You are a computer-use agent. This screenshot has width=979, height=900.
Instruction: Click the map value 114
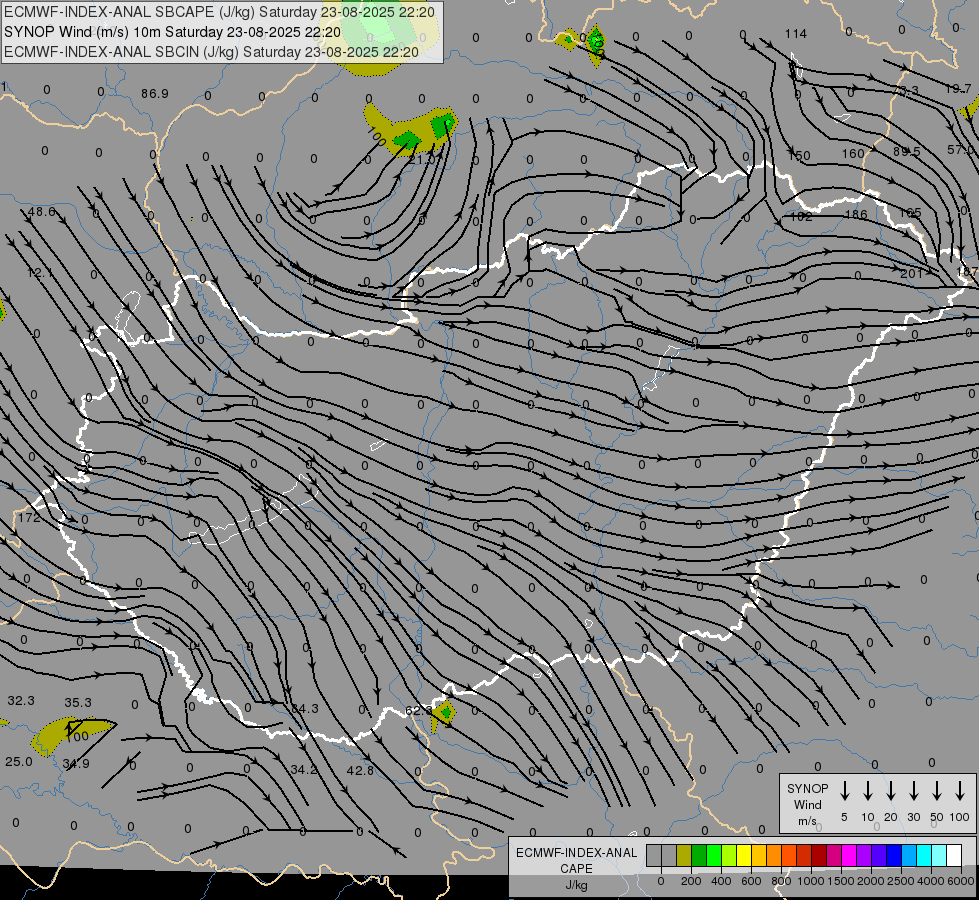[x=796, y=34]
